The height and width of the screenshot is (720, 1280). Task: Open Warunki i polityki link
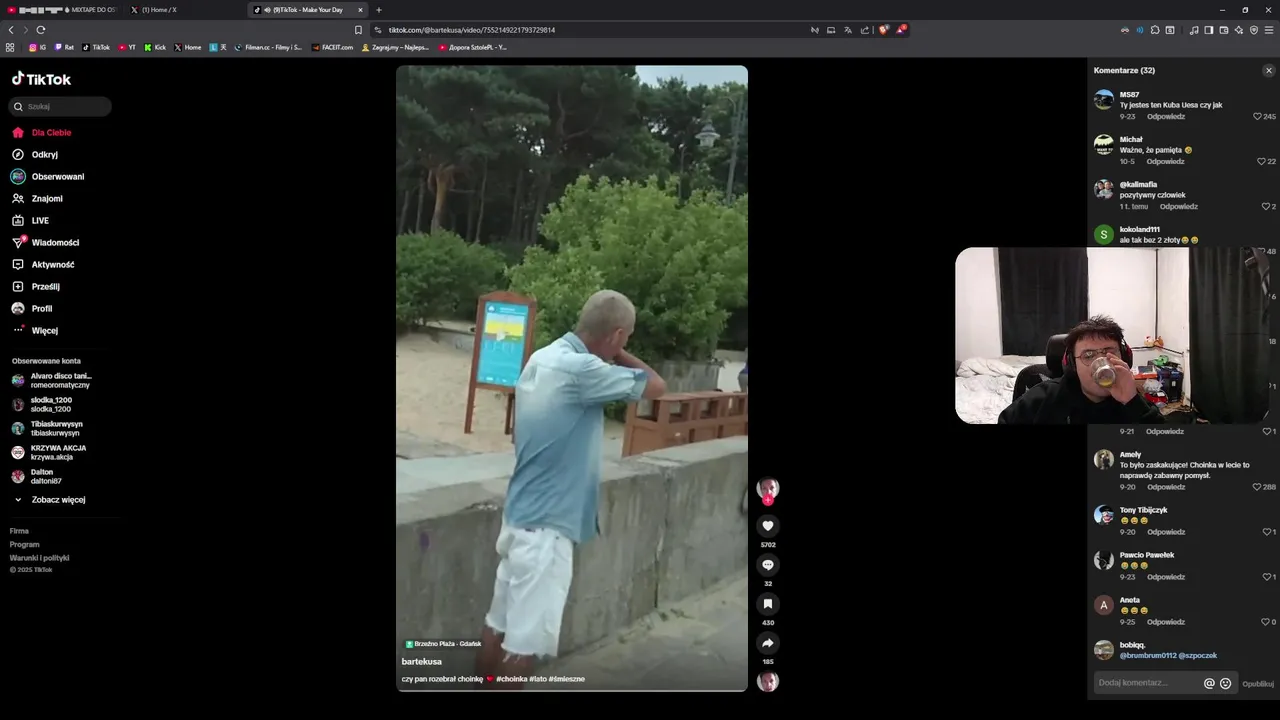tap(39, 558)
